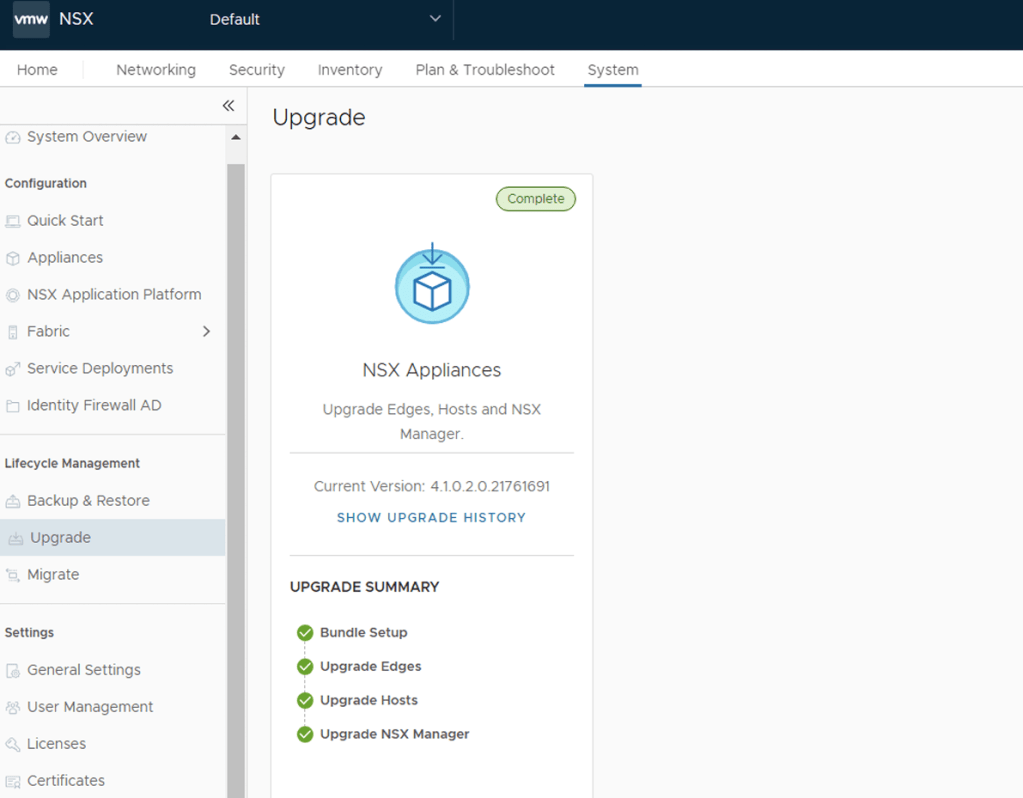Click the sidebar scroll up arrow
Screen dimensions: 1023x798
pyautogui.click(x=236, y=137)
